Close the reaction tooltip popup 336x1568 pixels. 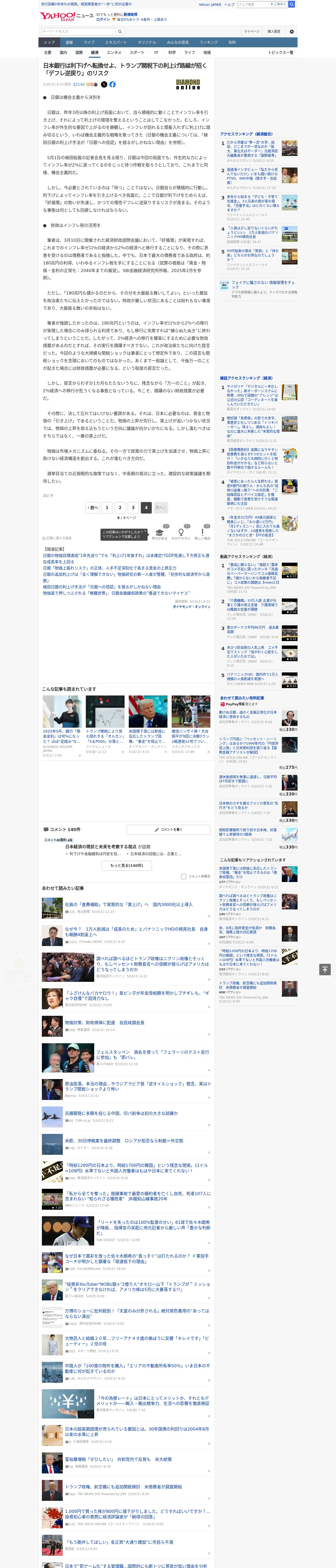145,531
